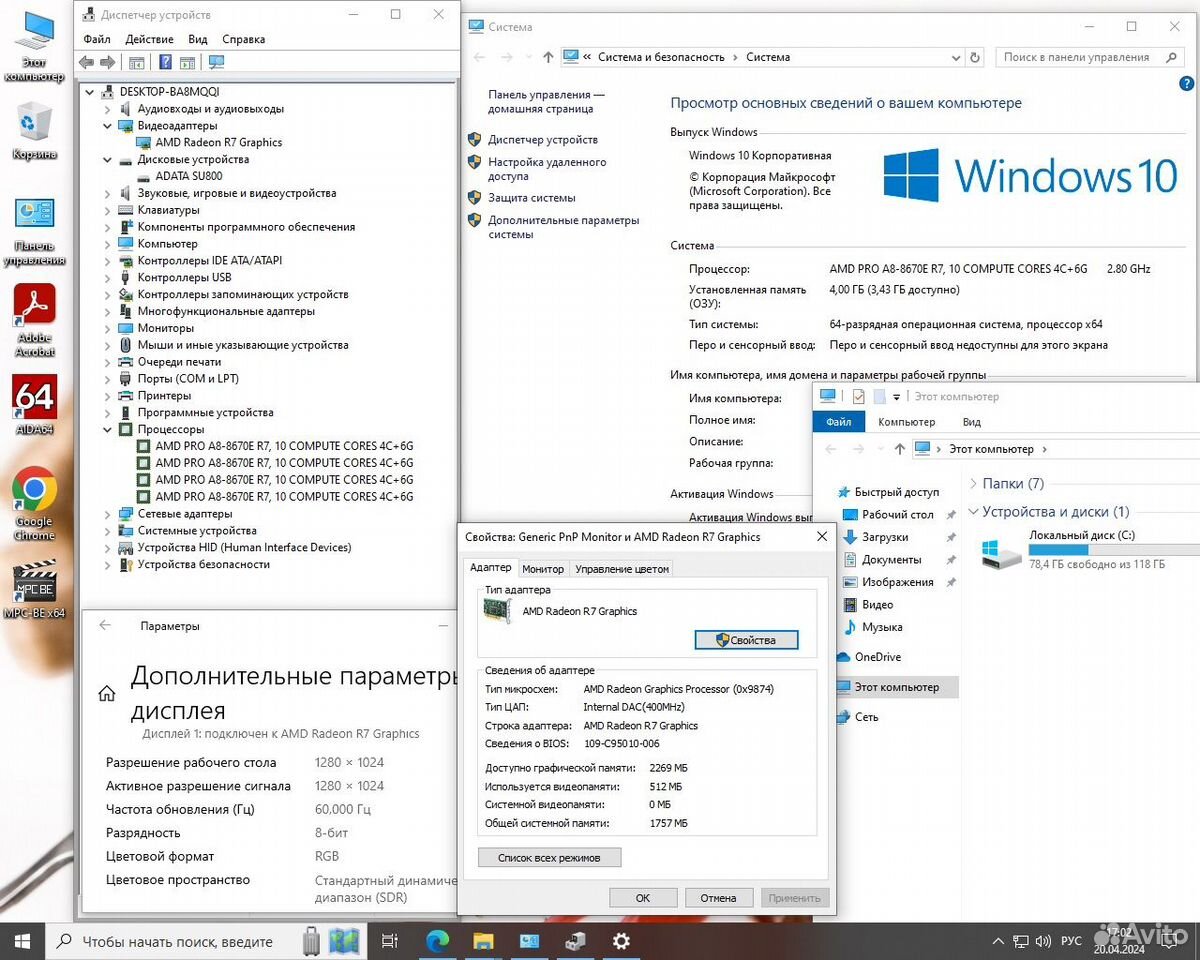Expand Аудиовходы и аудиовыходы node
Screen dimensions: 1200x960
coord(109,109)
